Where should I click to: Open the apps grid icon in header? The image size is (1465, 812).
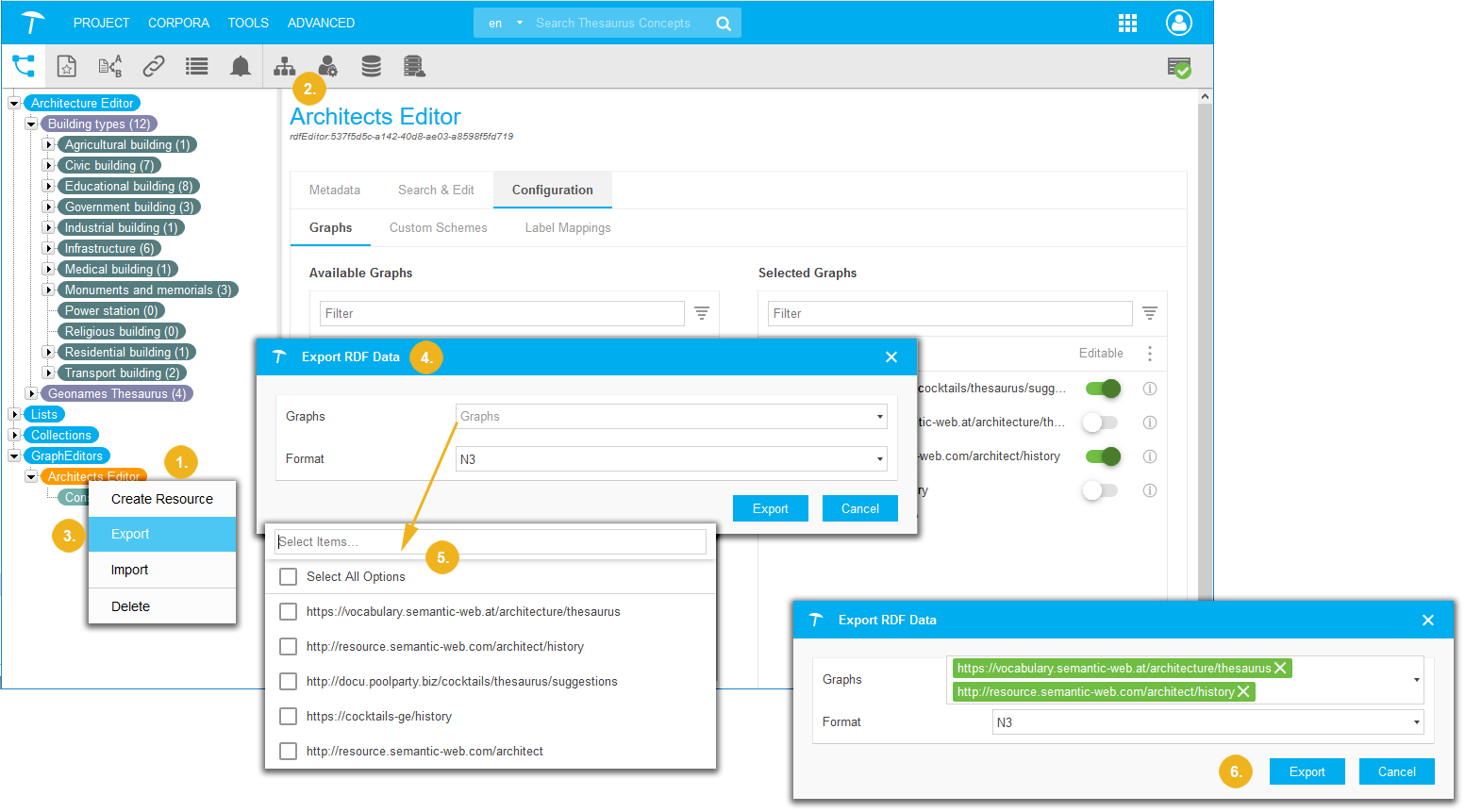tap(1127, 24)
